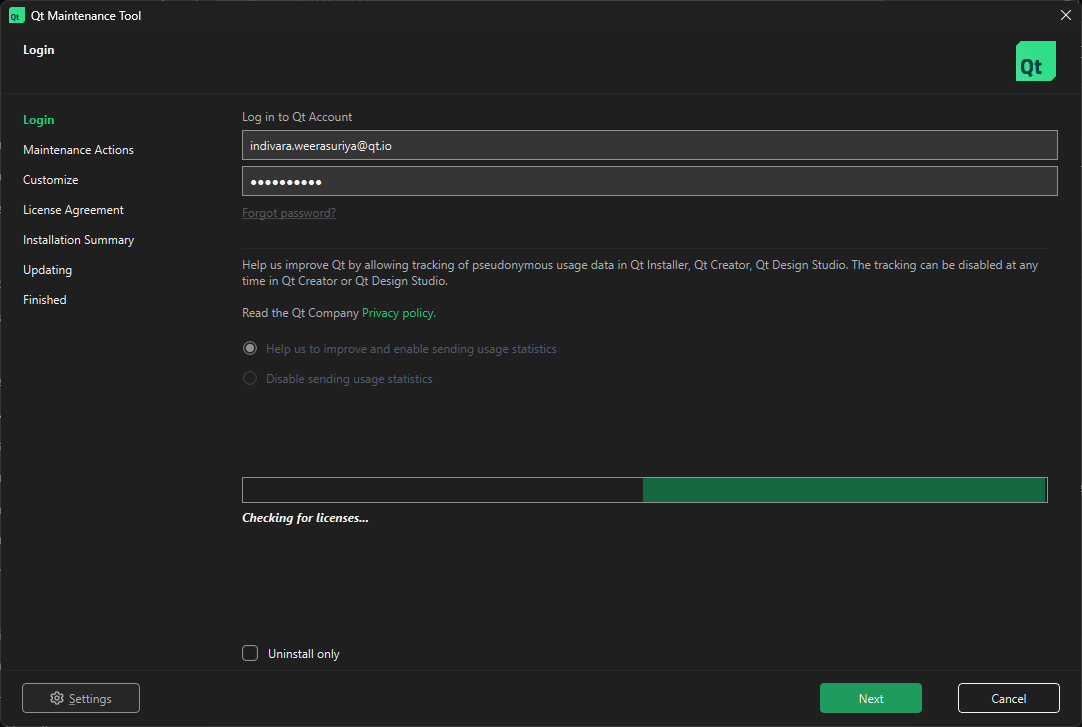Select the Updating step in the sidebar
The height and width of the screenshot is (727, 1082).
point(48,270)
